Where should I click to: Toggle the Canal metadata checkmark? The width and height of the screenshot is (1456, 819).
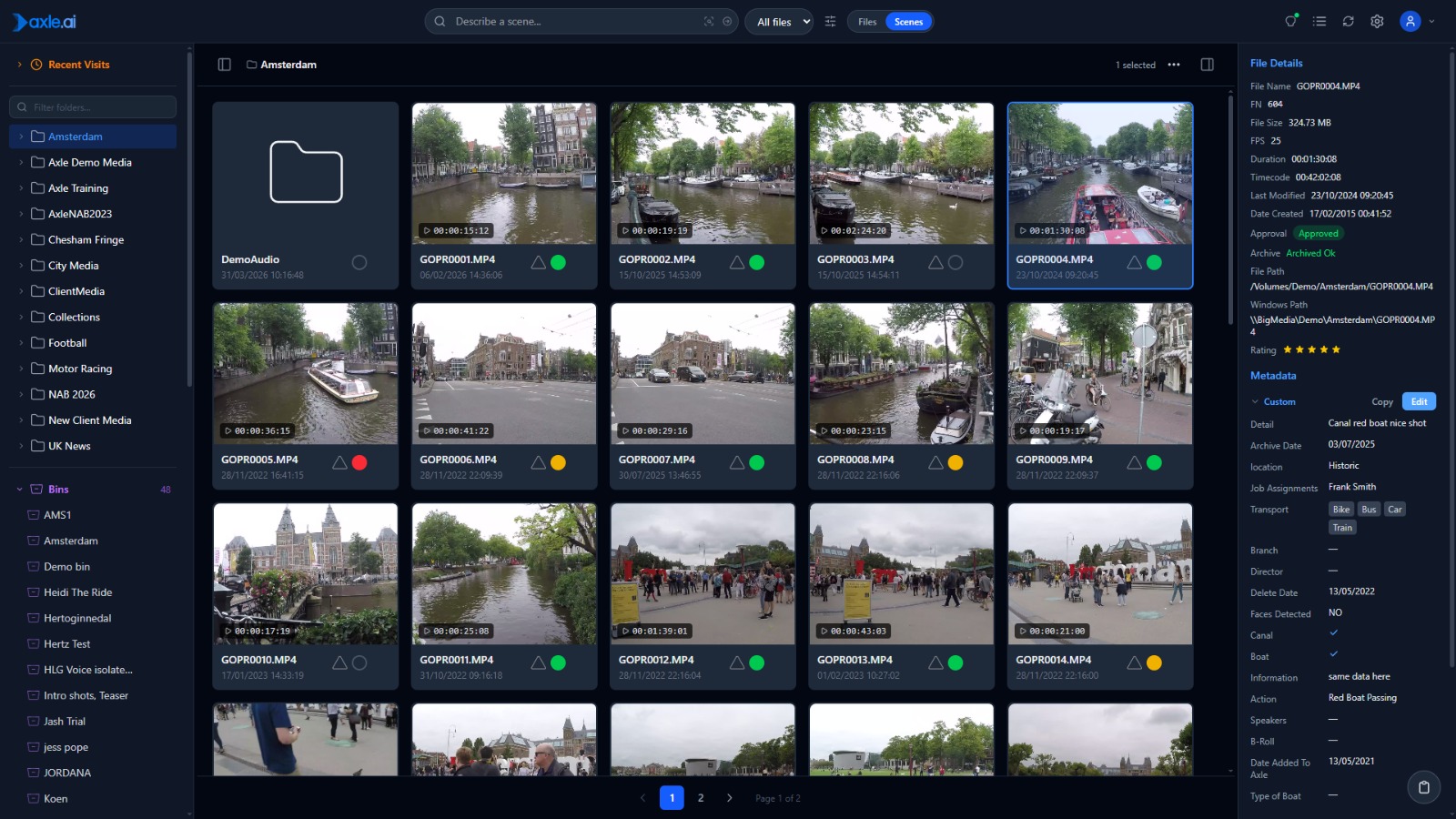pyautogui.click(x=1333, y=632)
